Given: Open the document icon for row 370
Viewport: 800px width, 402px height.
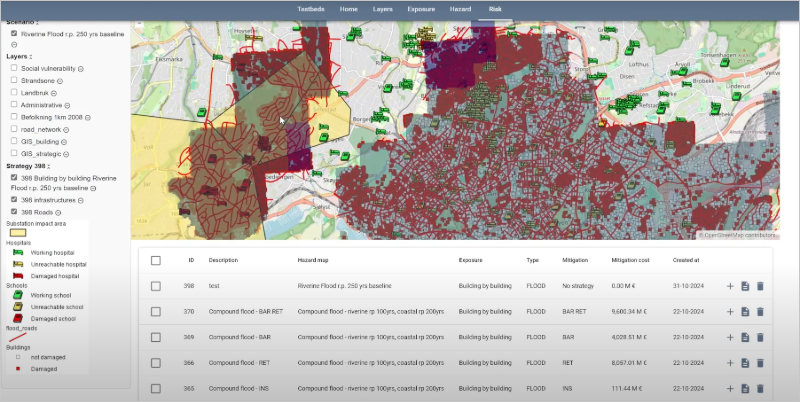Looking at the screenshot, I should [745, 312].
